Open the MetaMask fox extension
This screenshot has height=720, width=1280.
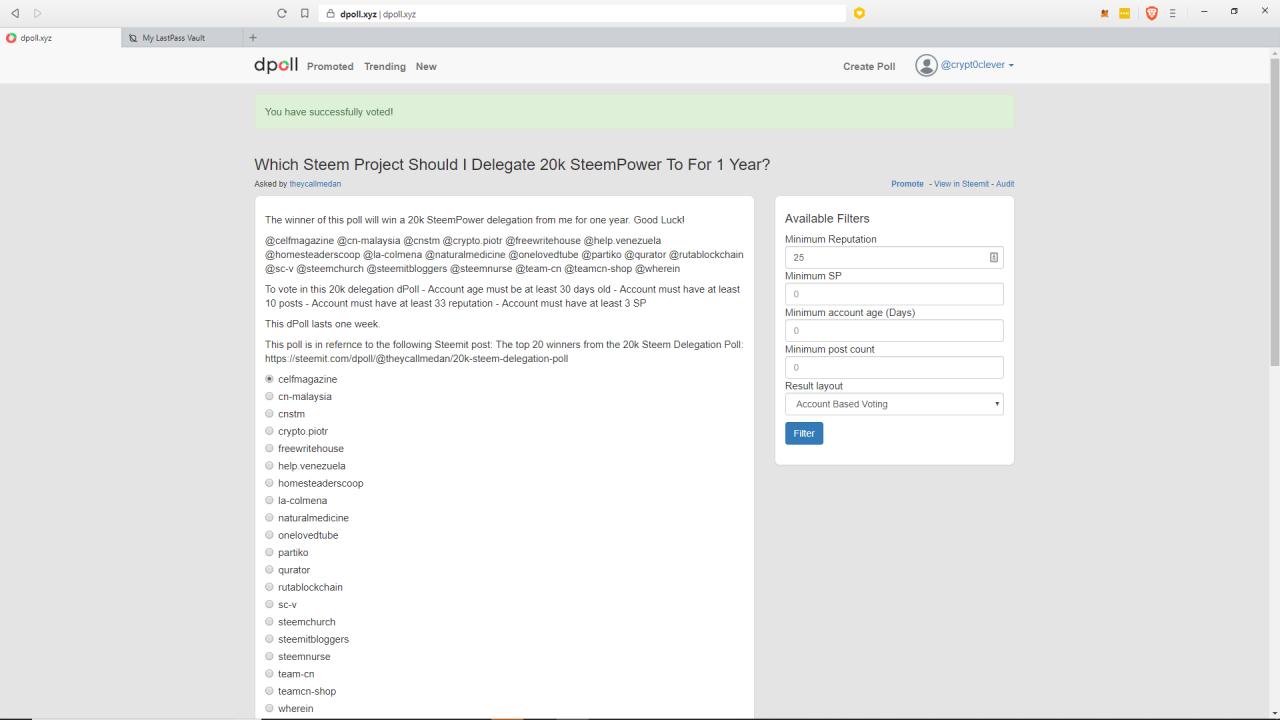(1105, 14)
